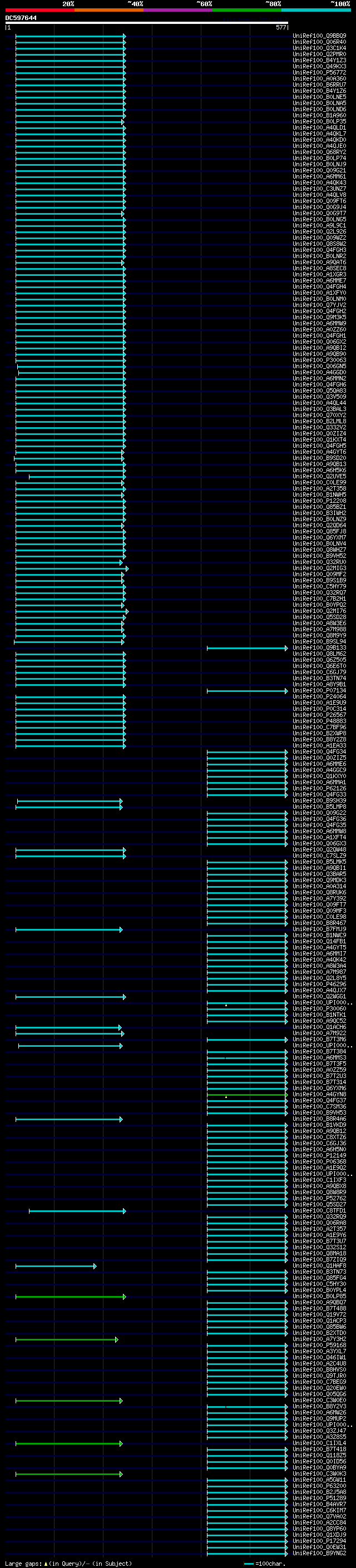Click the alignment bar for UniRef100_Q9B133

click(x=247, y=648)
